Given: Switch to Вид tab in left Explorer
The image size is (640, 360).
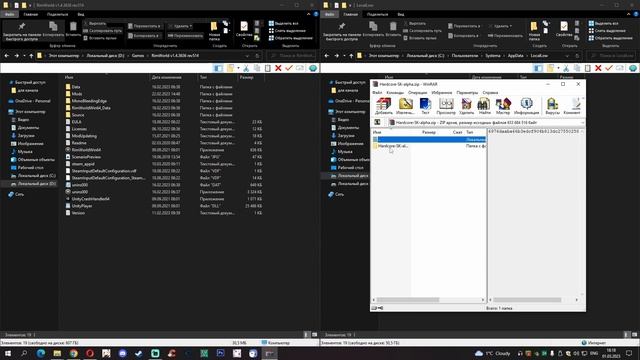Looking at the screenshot, I should click(x=81, y=14).
